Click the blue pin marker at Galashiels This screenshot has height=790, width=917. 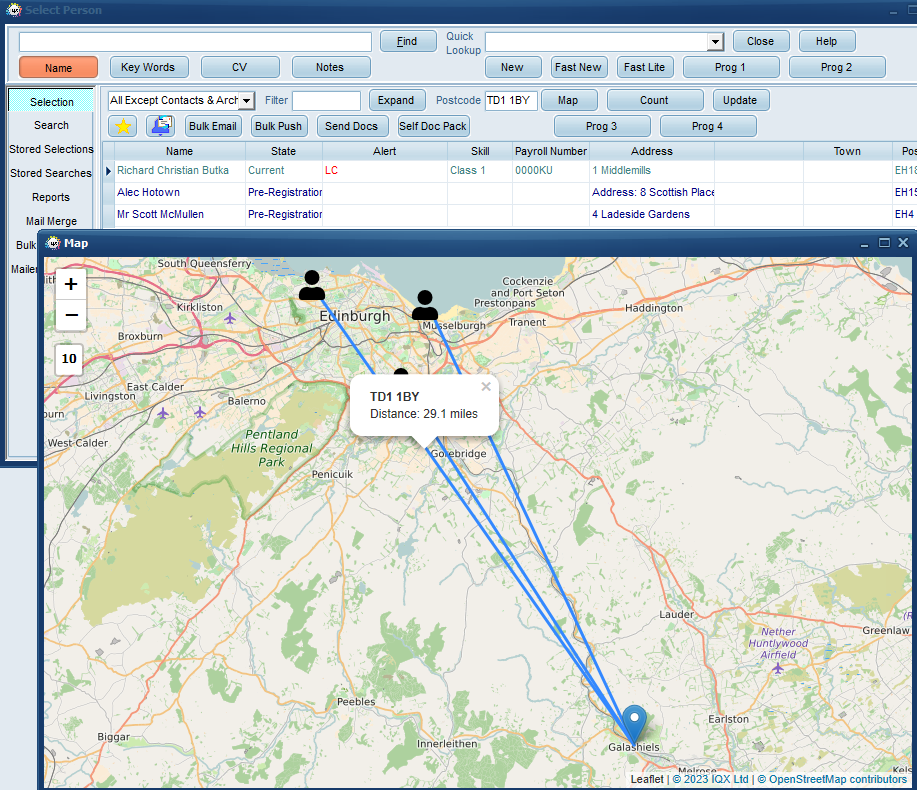tap(634, 724)
